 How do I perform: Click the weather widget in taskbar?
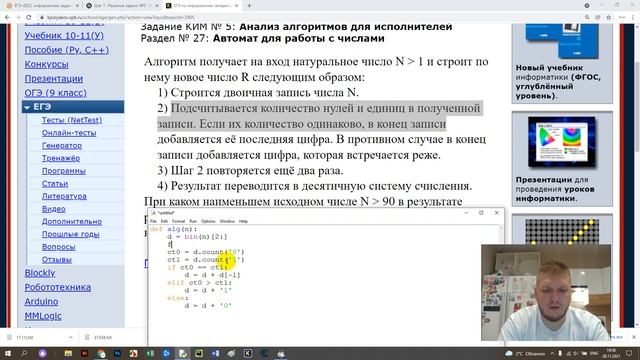click(526, 353)
